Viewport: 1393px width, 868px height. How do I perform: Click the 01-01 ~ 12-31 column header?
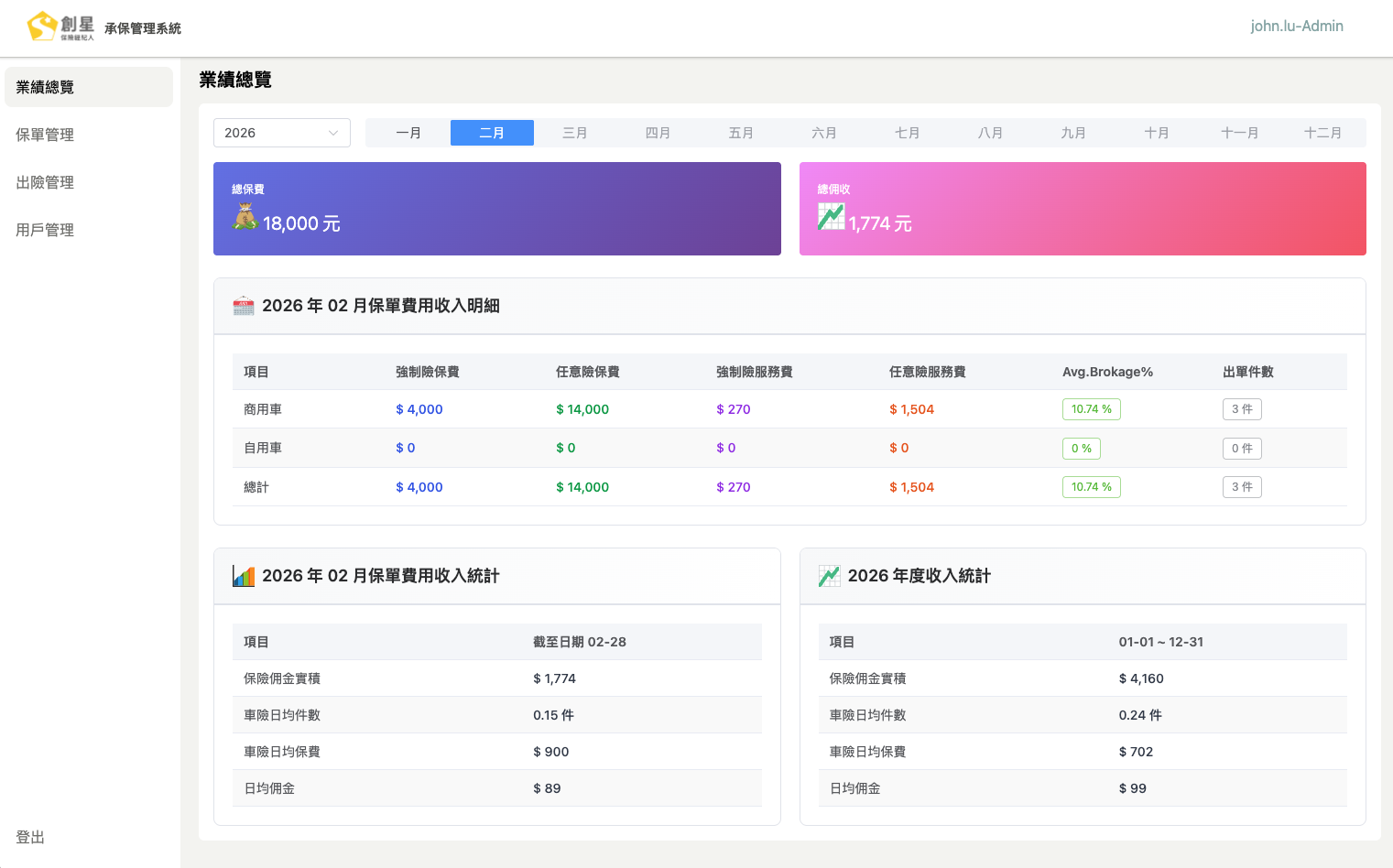[1161, 642]
